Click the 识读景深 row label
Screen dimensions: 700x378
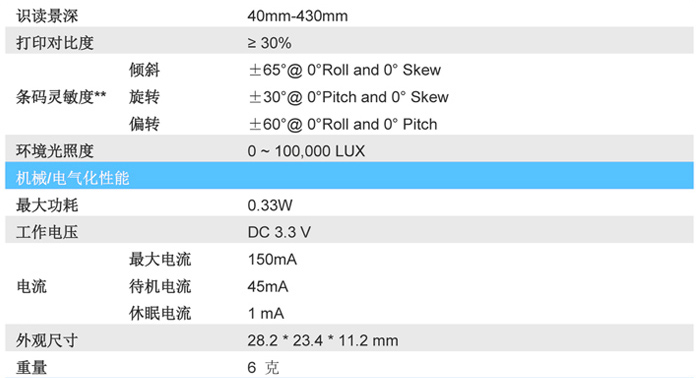[47, 16]
